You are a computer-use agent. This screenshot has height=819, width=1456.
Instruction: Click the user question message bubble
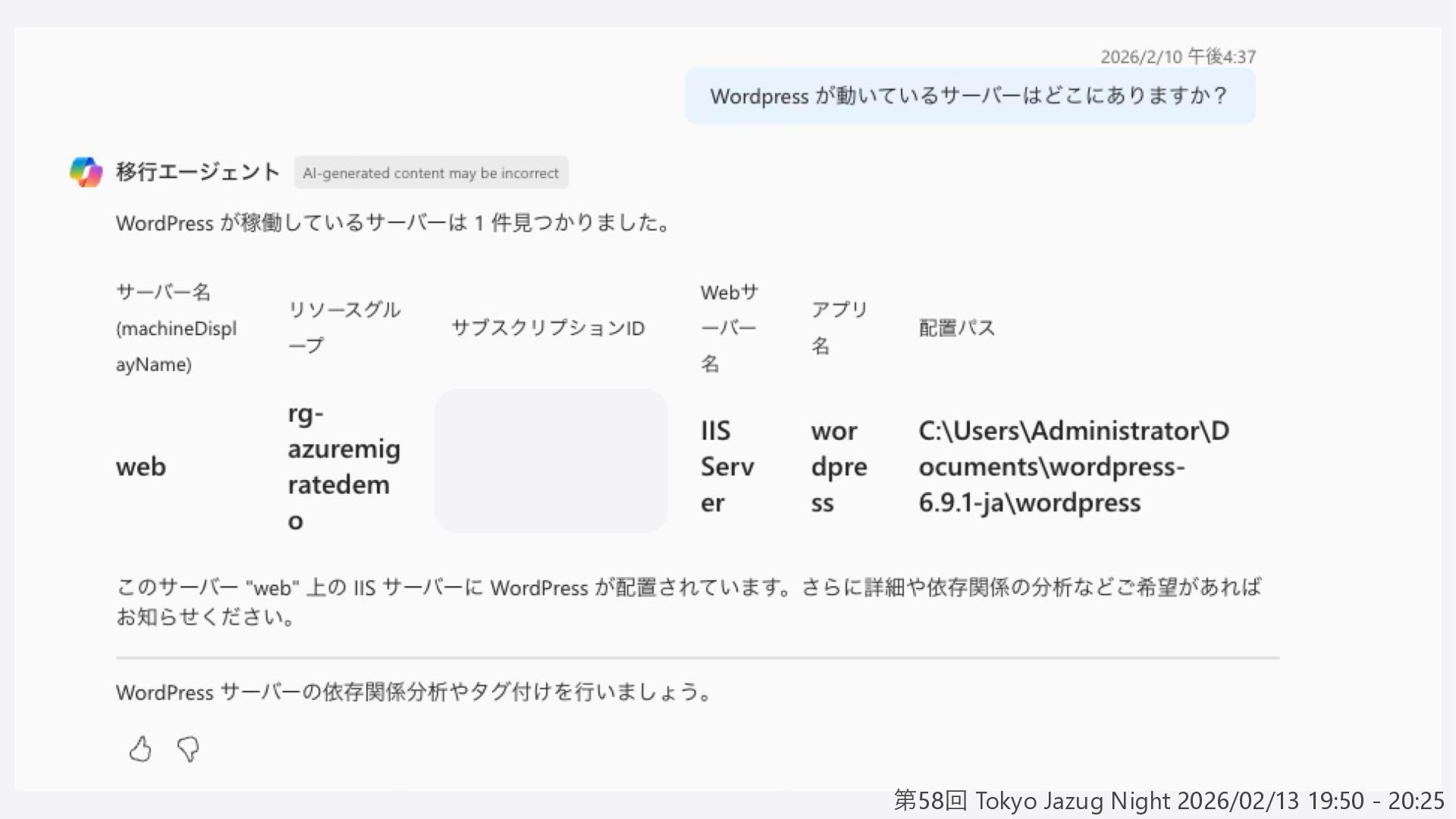(x=969, y=96)
